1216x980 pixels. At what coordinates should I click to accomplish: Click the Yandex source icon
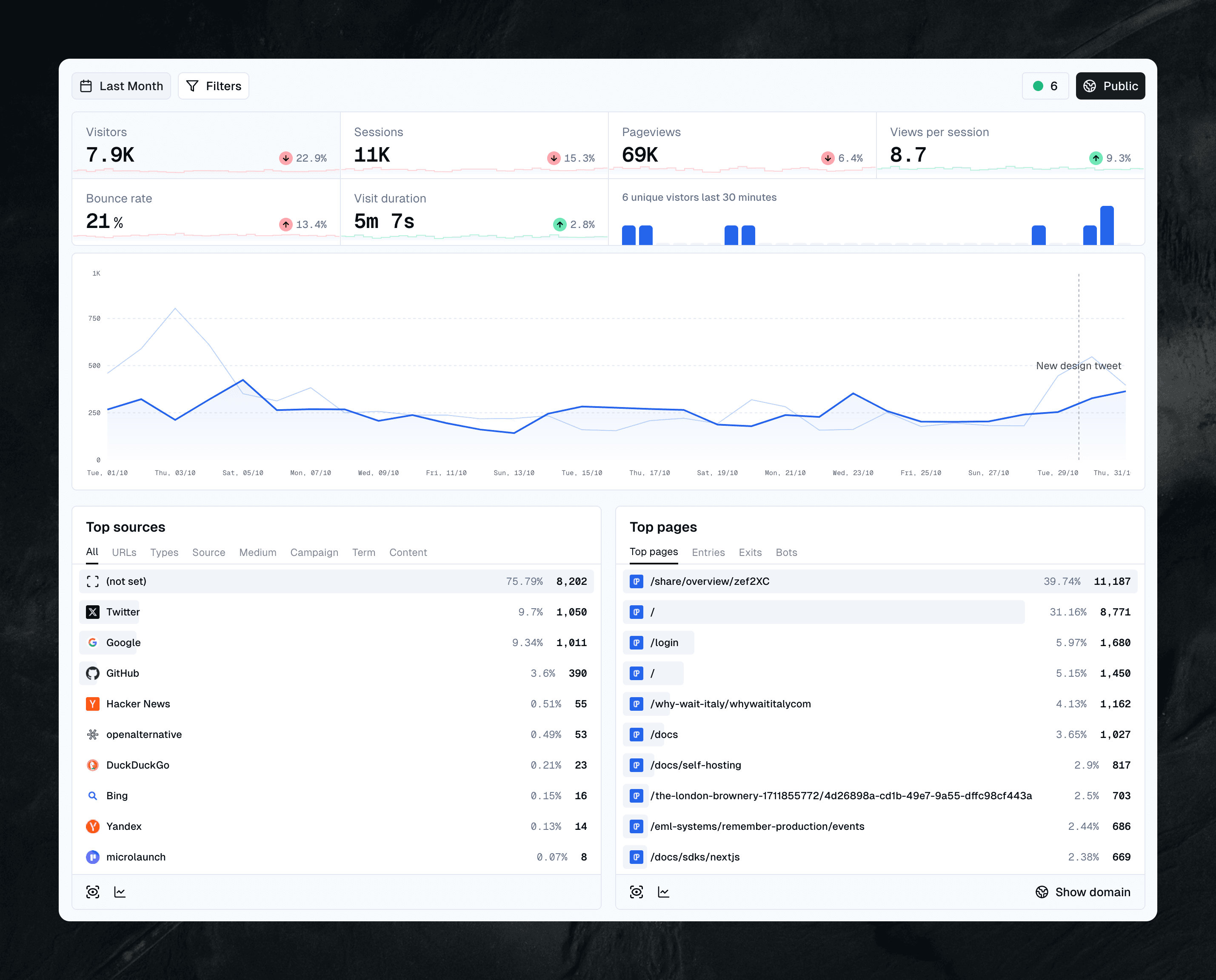pos(93,826)
